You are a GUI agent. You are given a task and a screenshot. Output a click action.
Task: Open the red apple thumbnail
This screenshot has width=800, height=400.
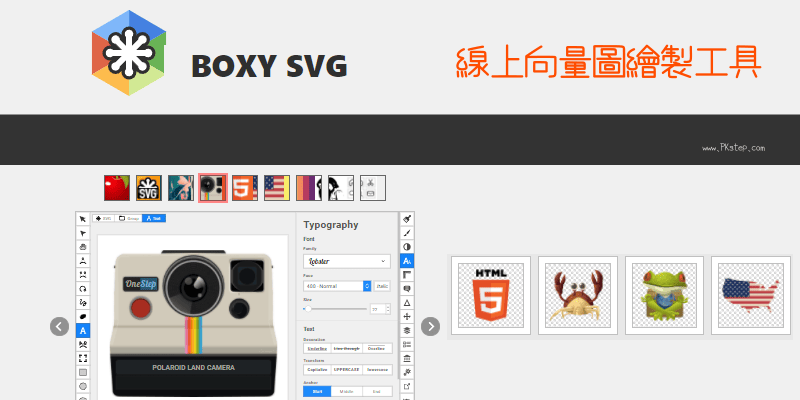(117, 188)
